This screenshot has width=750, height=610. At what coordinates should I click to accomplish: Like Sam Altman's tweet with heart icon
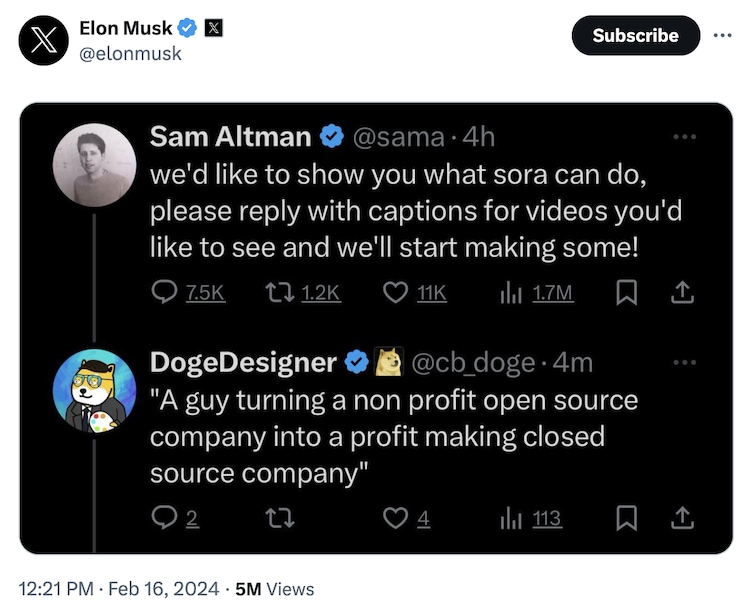point(397,292)
